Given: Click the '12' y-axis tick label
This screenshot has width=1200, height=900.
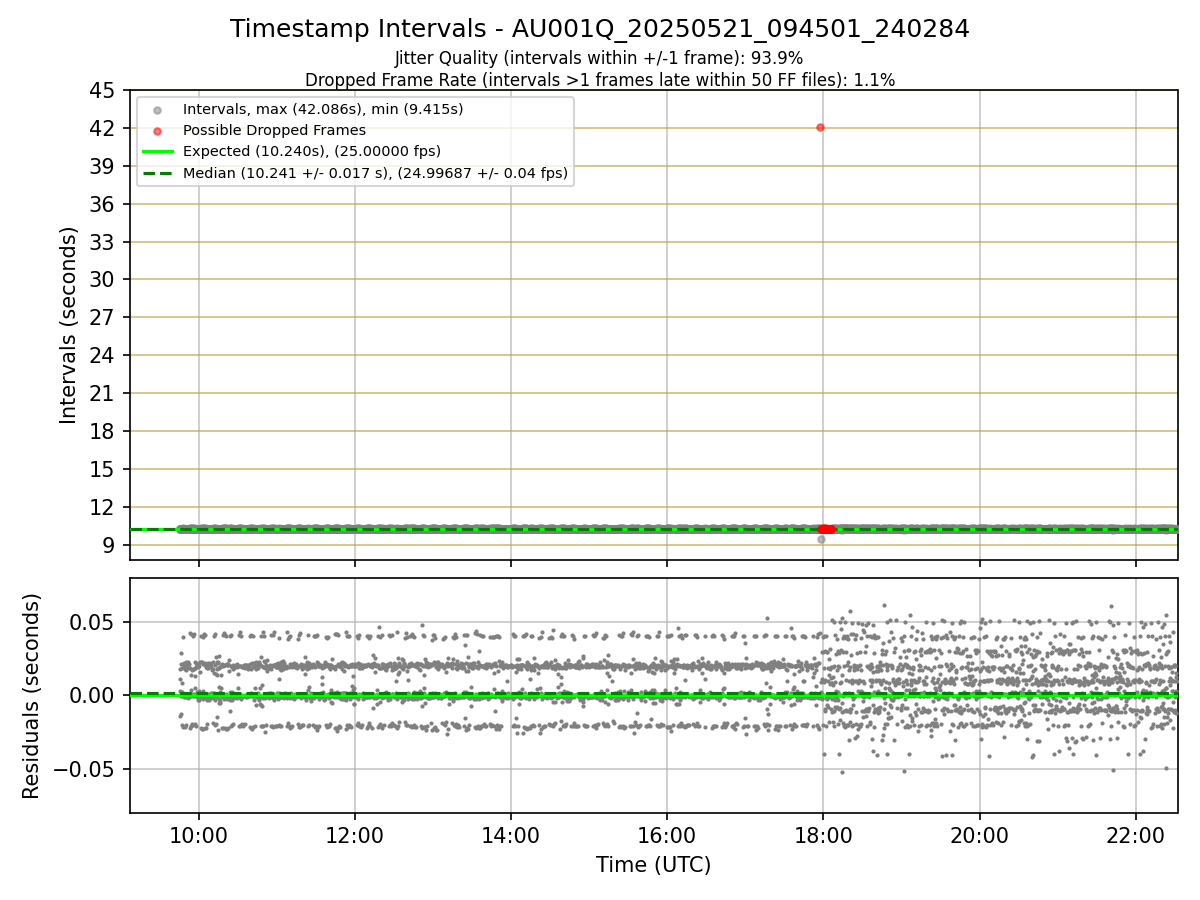Looking at the screenshot, I should tap(102, 507).
